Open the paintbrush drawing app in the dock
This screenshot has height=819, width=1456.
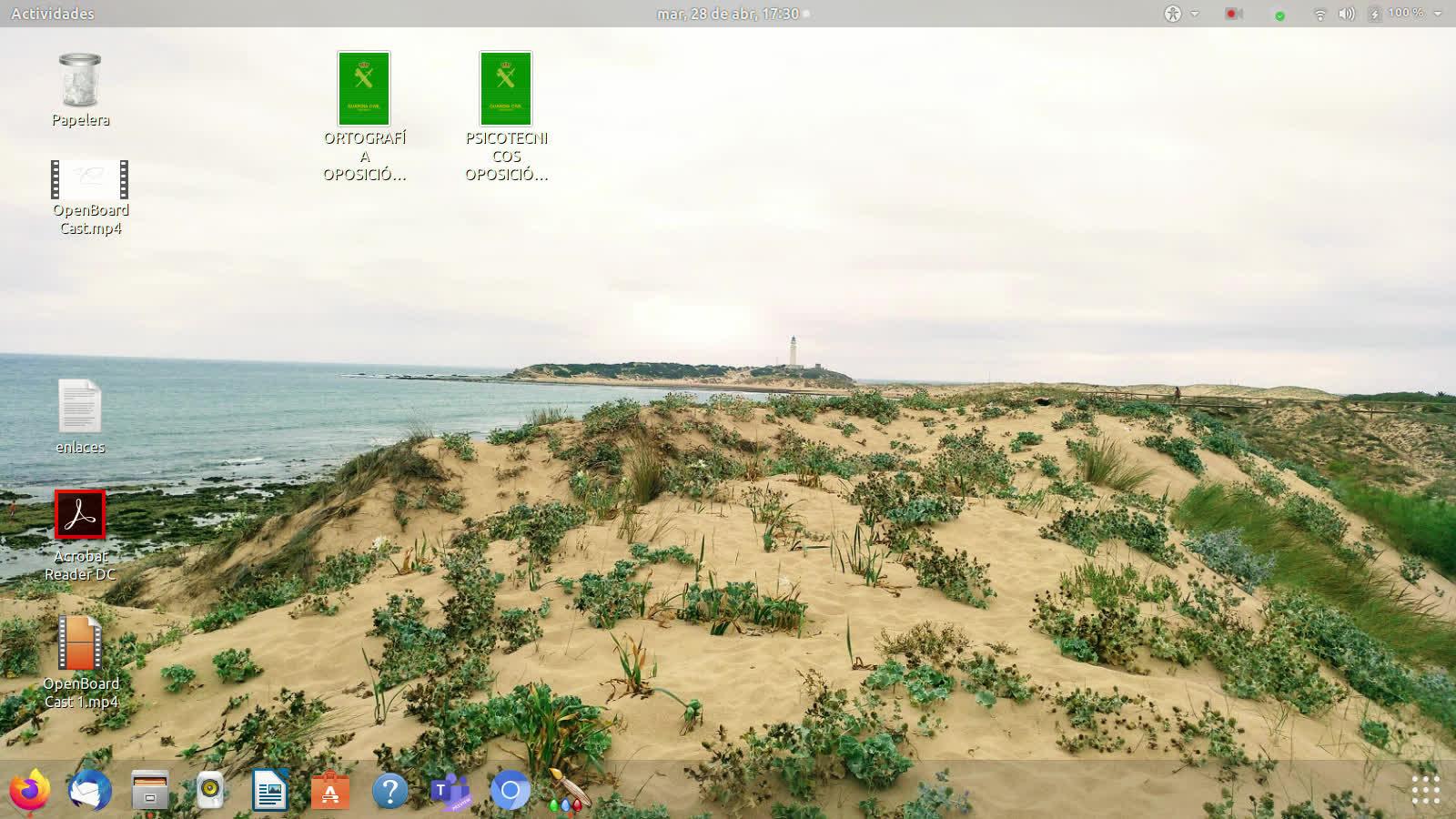coord(570,790)
